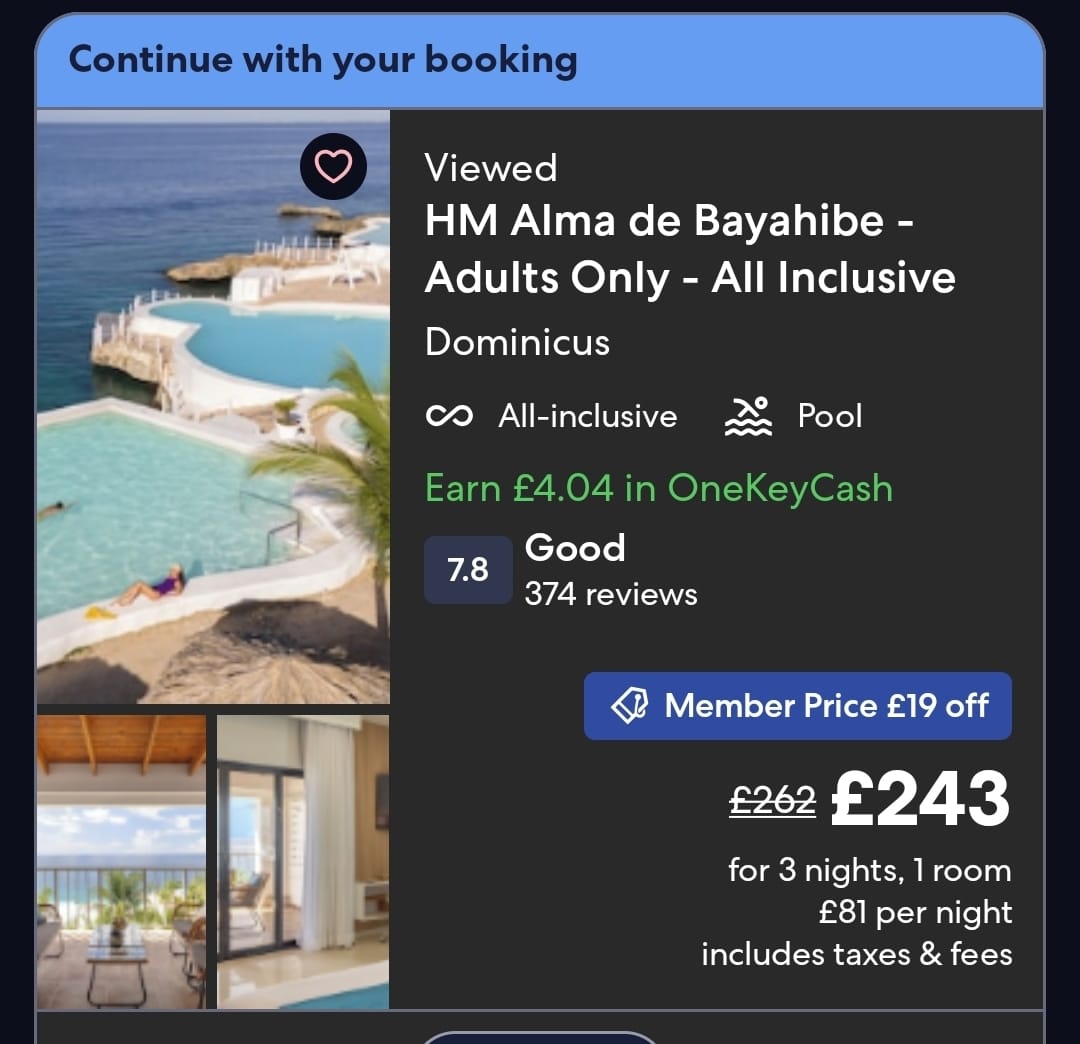Tap the £243 discounted price
1080x1044 pixels.
(x=920, y=799)
